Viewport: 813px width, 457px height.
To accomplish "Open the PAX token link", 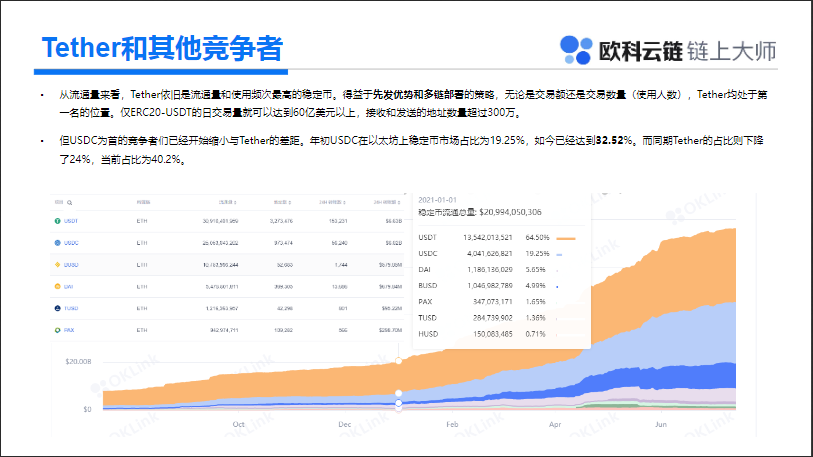I will (69, 330).
